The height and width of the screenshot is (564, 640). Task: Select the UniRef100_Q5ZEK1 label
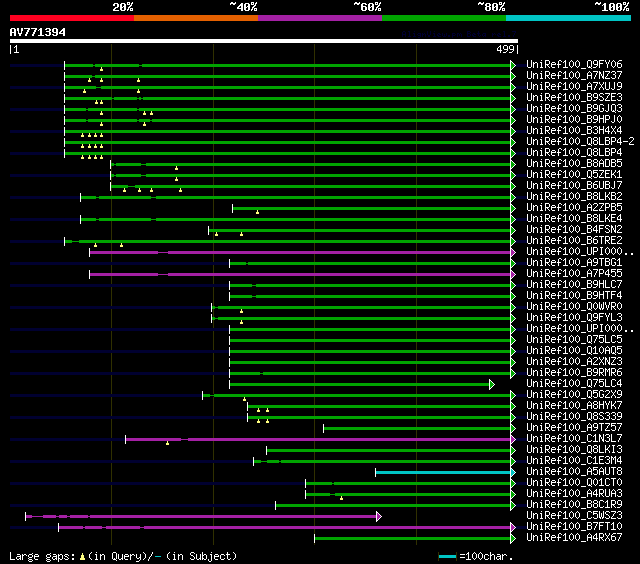574,174
